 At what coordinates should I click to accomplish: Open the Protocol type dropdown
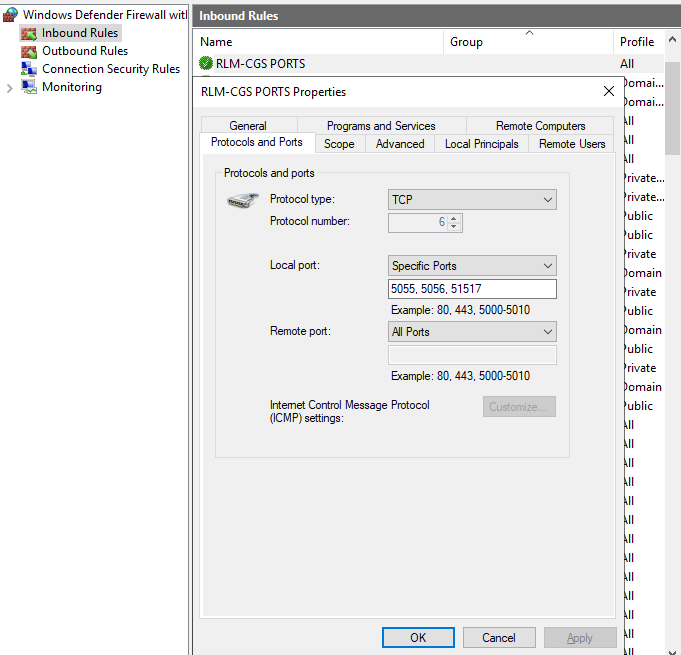[x=472, y=200]
